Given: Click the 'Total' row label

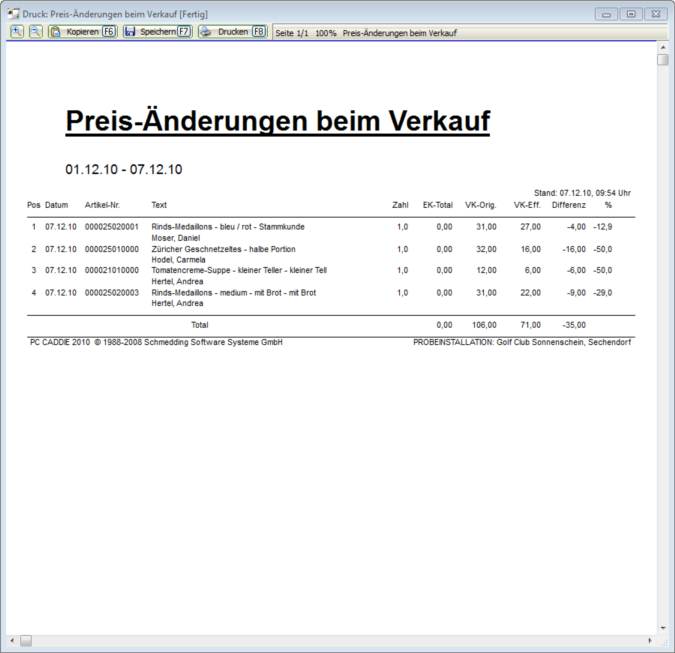Looking at the screenshot, I should tap(200, 325).
